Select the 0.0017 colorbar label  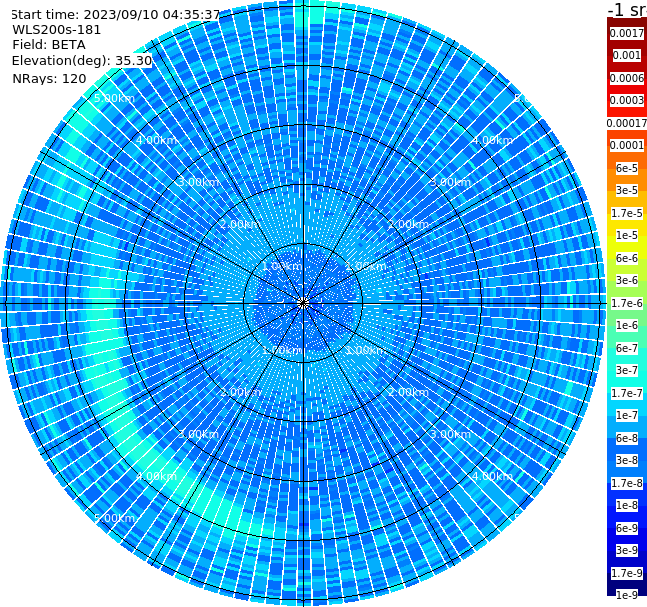point(627,33)
